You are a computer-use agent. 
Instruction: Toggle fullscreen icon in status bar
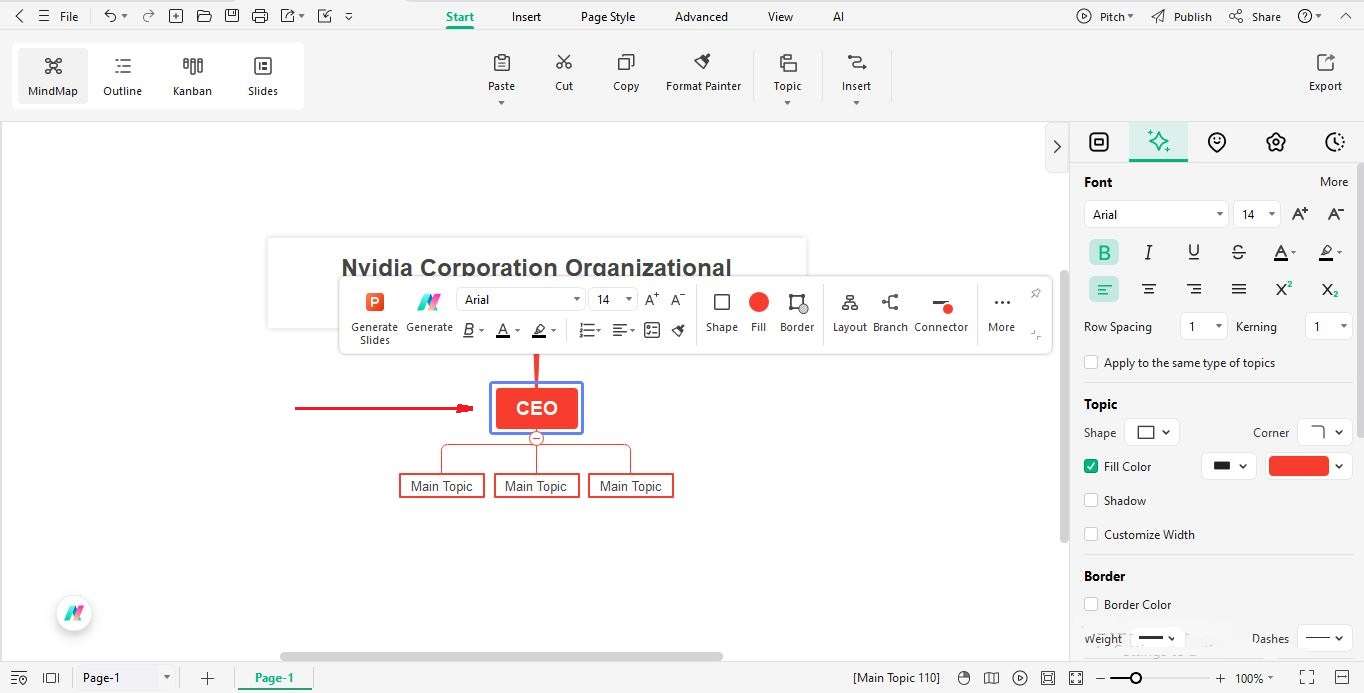(1306, 677)
